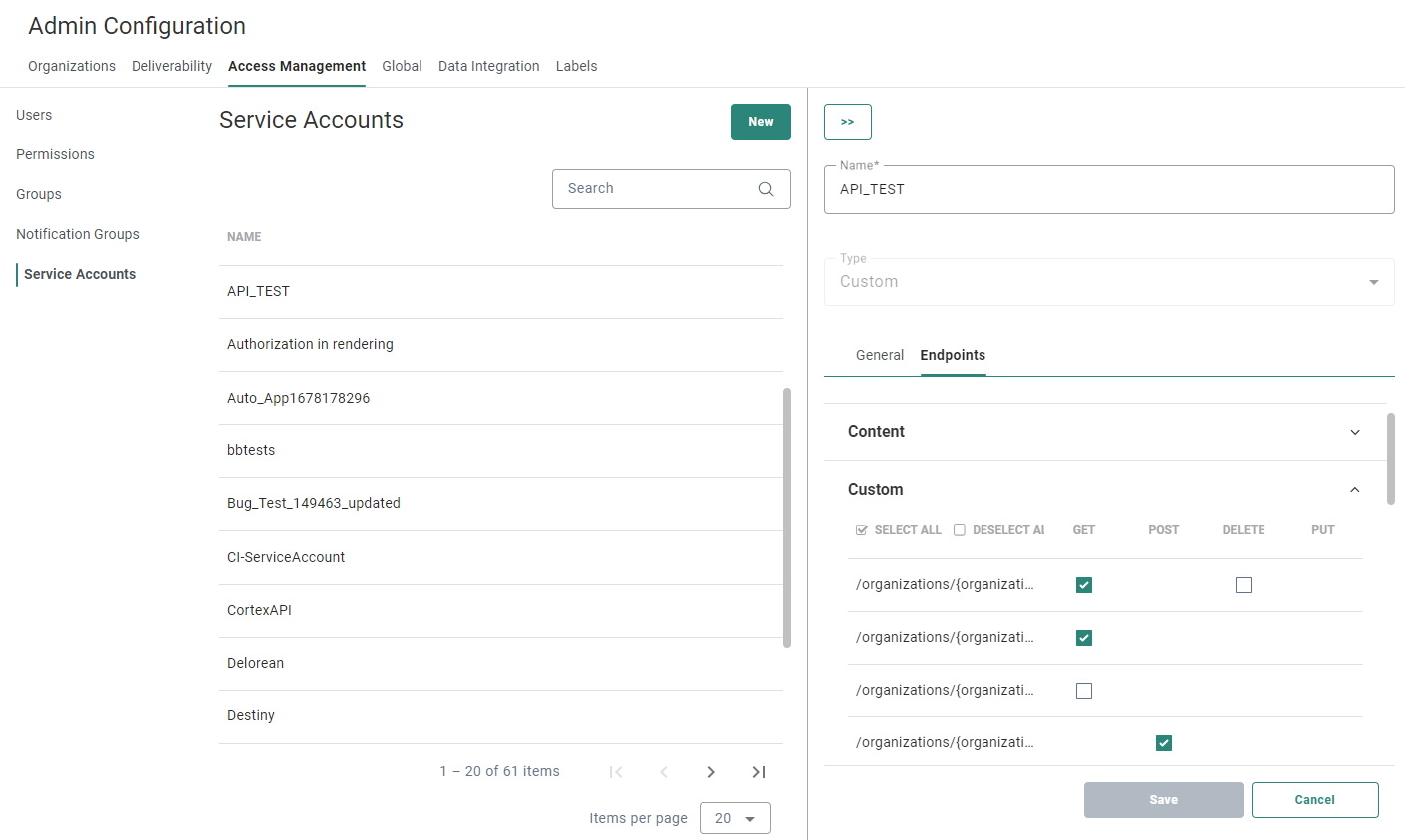This screenshot has height=840, width=1405.
Task: Click the search magnifier icon
Action: (x=765, y=189)
